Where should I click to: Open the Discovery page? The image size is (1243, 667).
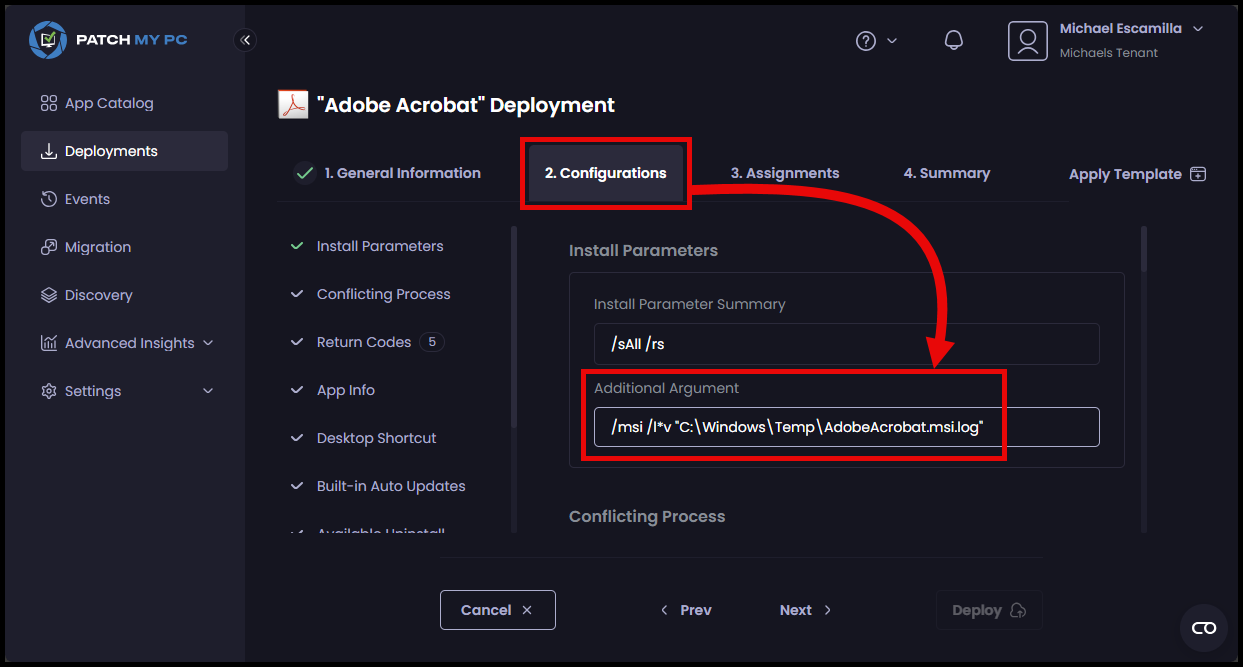click(98, 294)
